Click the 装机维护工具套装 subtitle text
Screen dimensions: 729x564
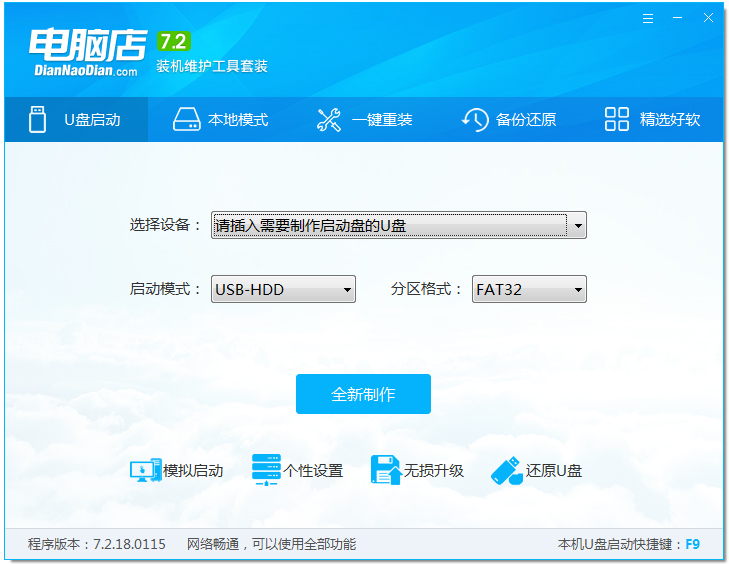(x=212, y=66)
